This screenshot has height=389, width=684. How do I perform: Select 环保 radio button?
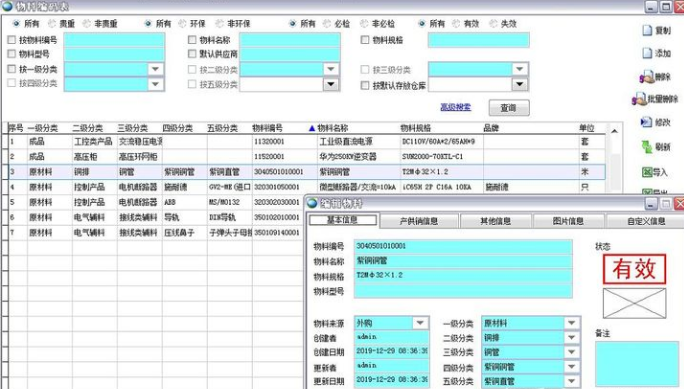tap(183, 24)
